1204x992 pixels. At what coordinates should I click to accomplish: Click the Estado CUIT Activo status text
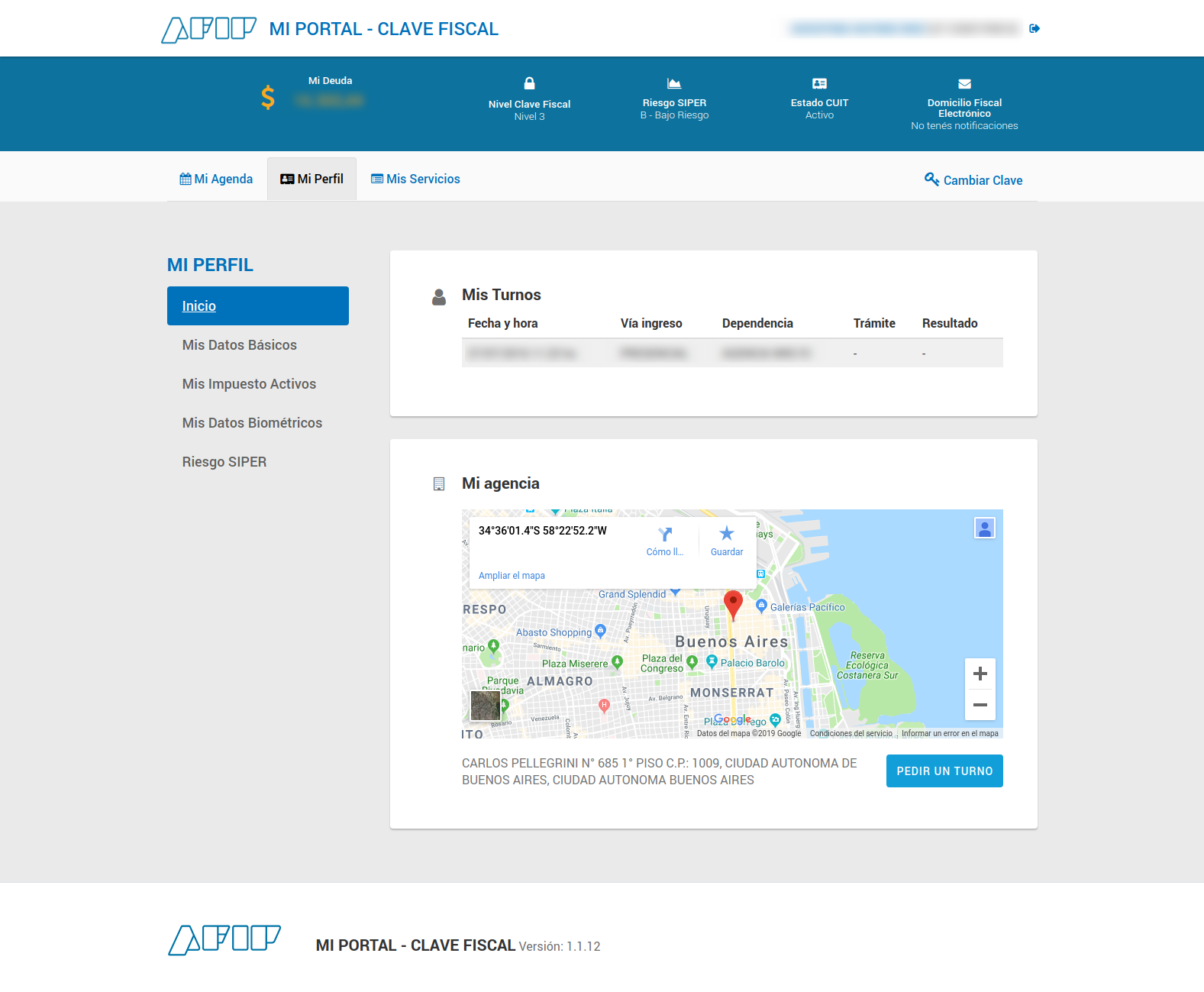tap(819, 115)
